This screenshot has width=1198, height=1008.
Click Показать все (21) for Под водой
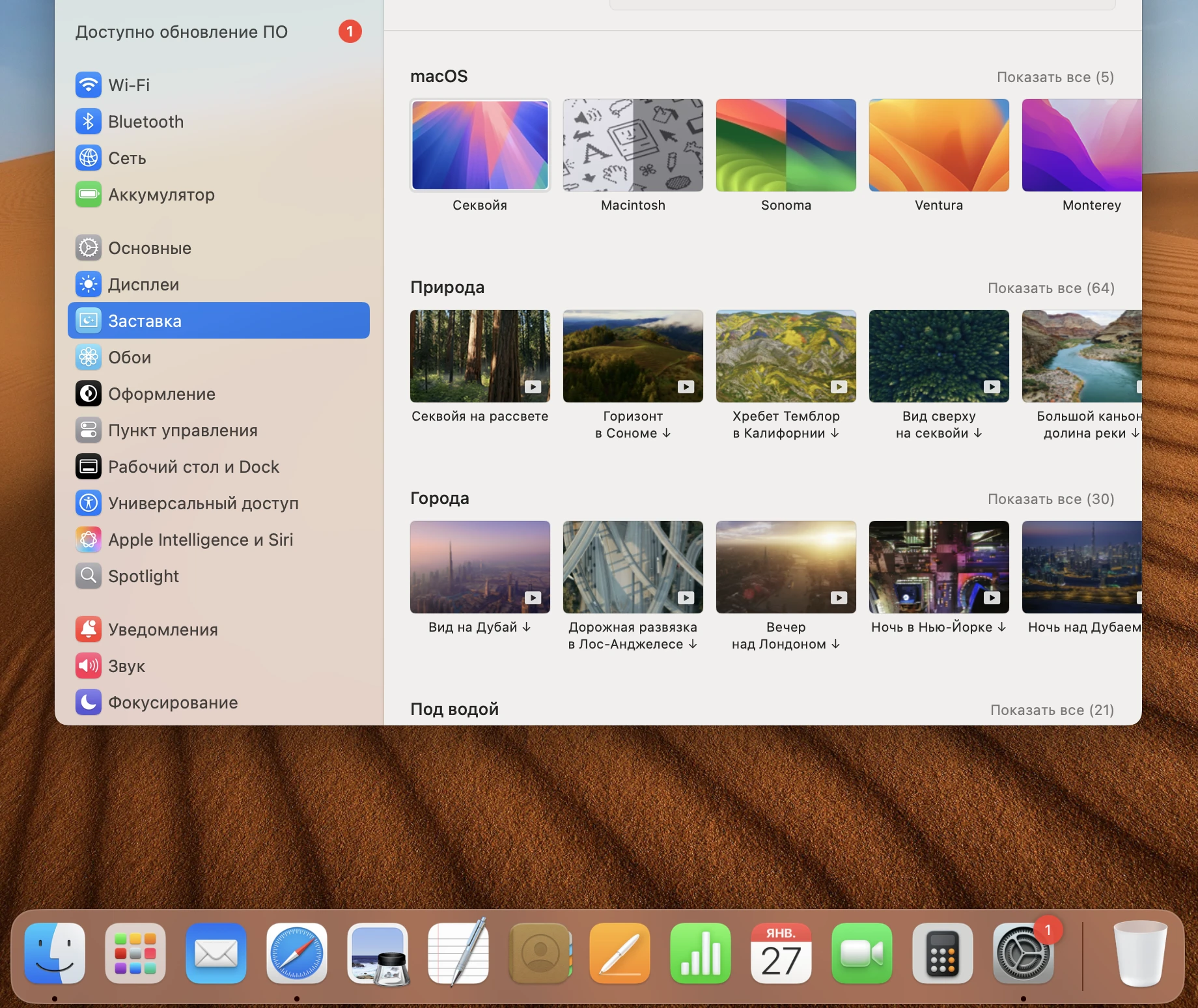[x=1052, y=710]
